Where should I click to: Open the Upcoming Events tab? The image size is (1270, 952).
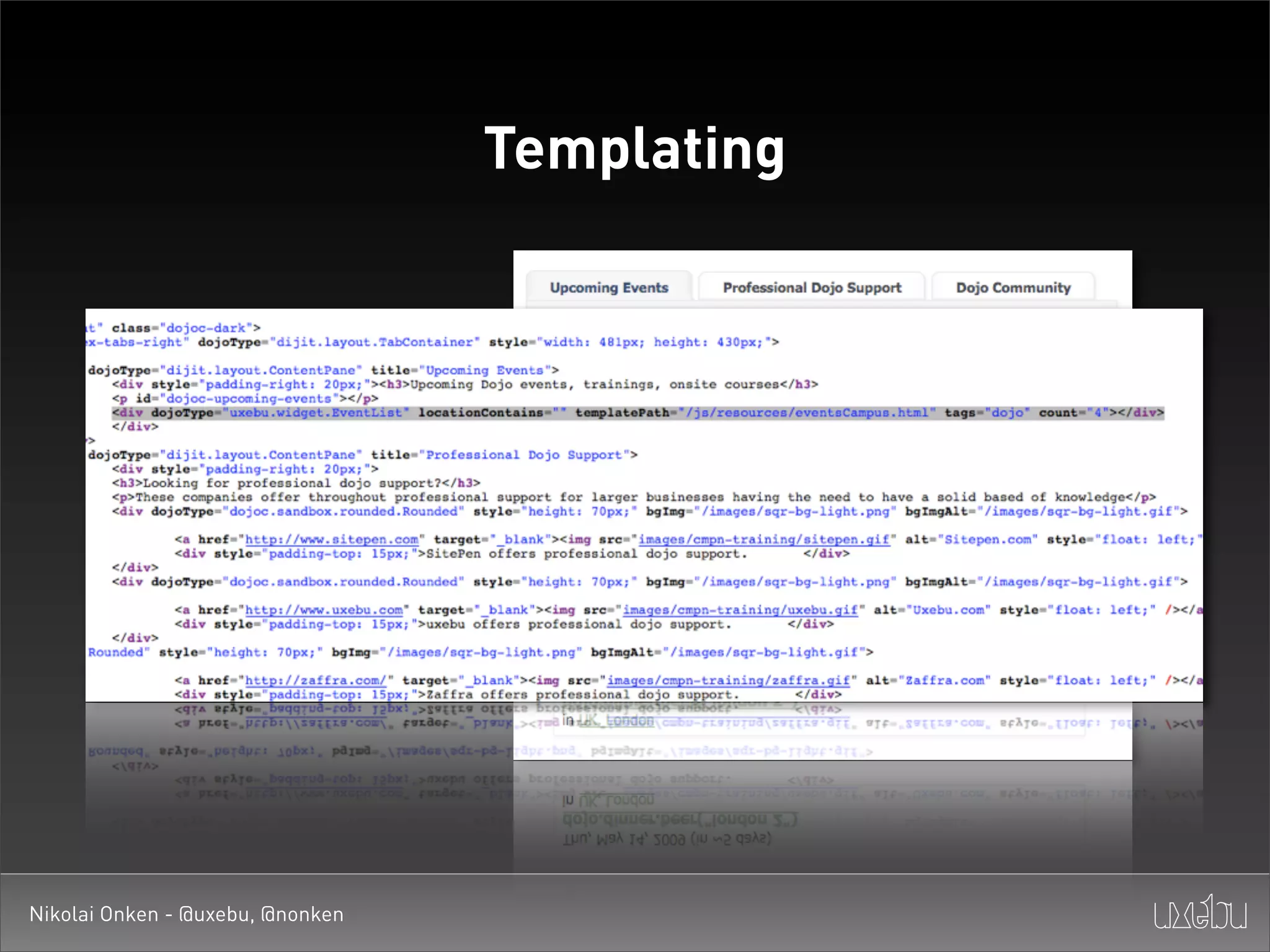pos(609,288)
